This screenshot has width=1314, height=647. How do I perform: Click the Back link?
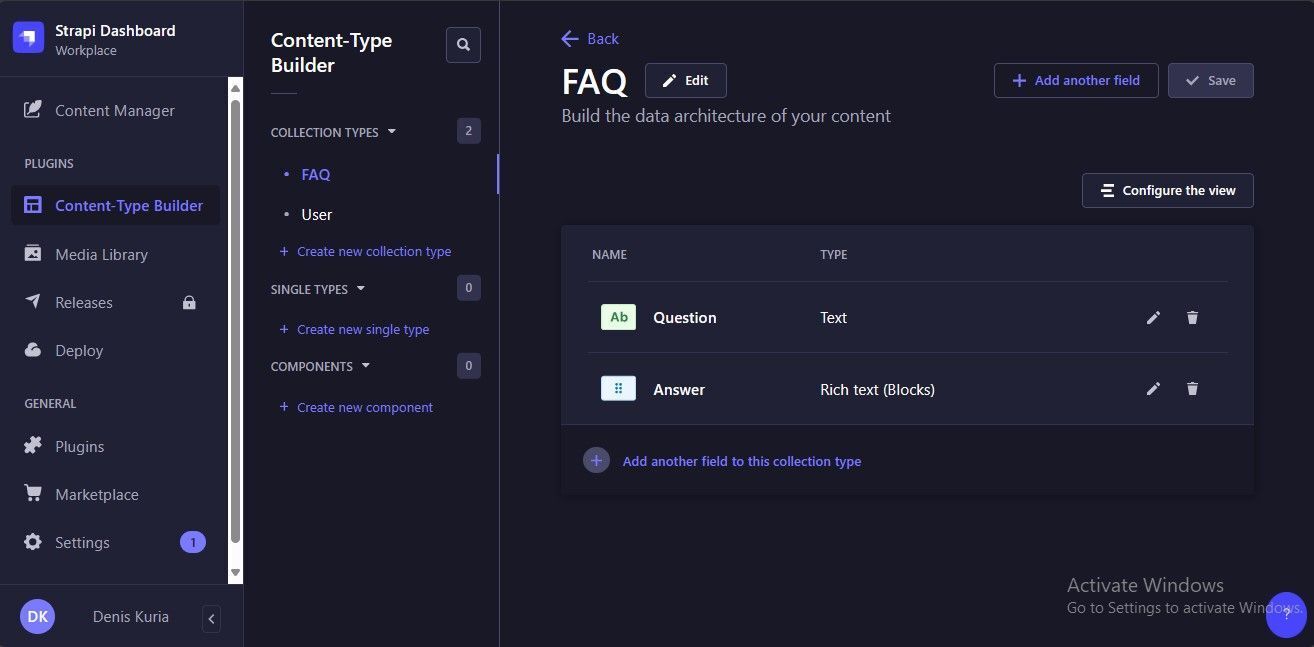[x=590, y=39]
